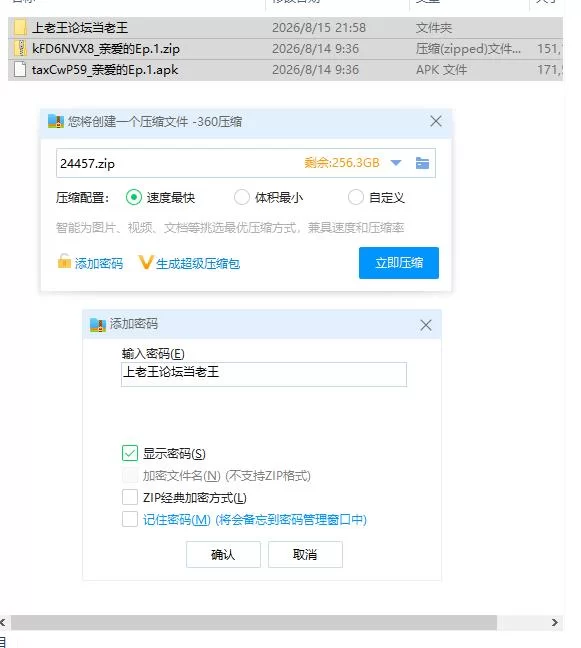Uncheck the 显示密码(S) checkbox
This screenshot has width=581, height=648.
point(130,453)
